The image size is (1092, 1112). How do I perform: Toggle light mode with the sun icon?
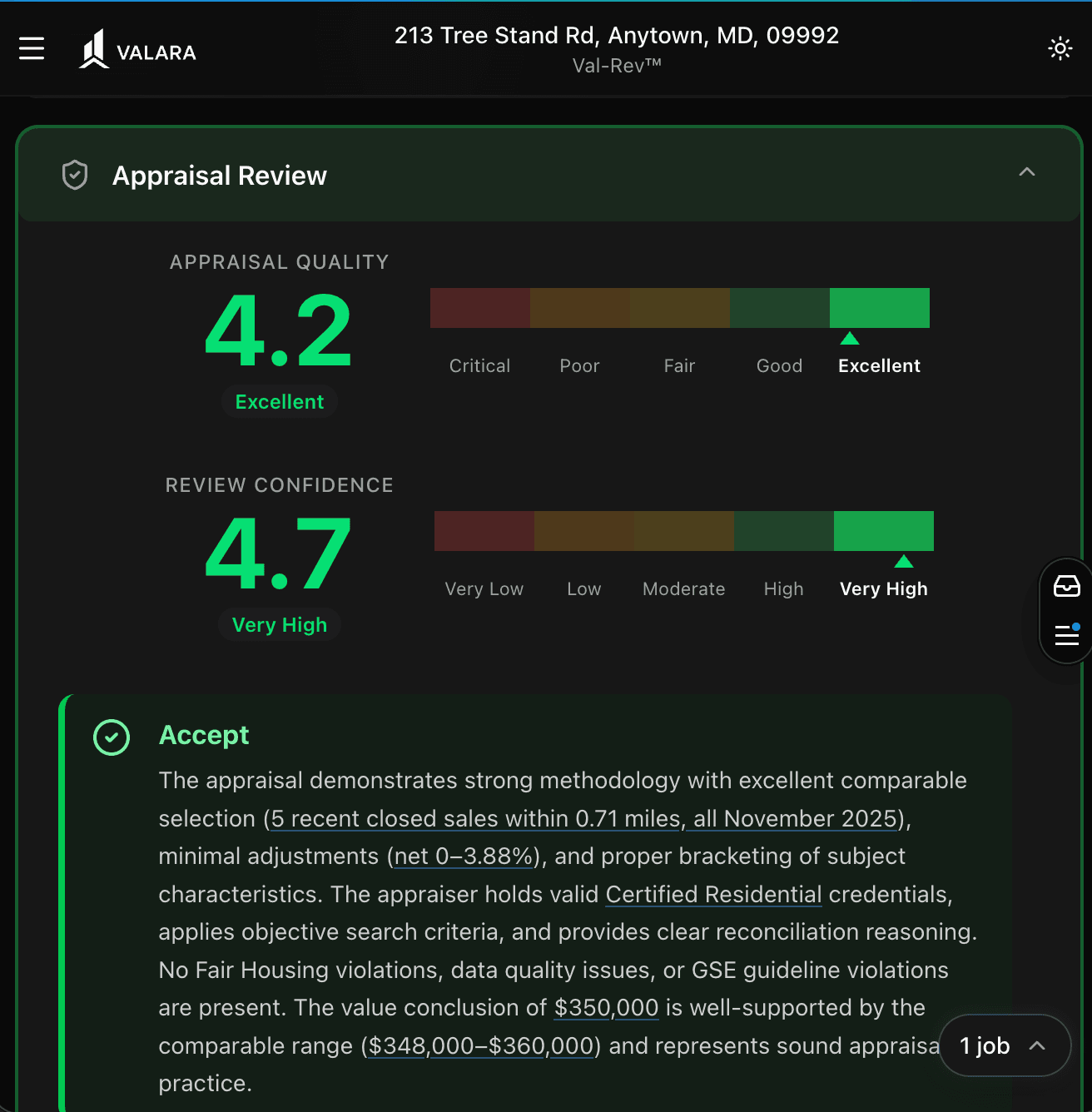tap(1060, 48)
